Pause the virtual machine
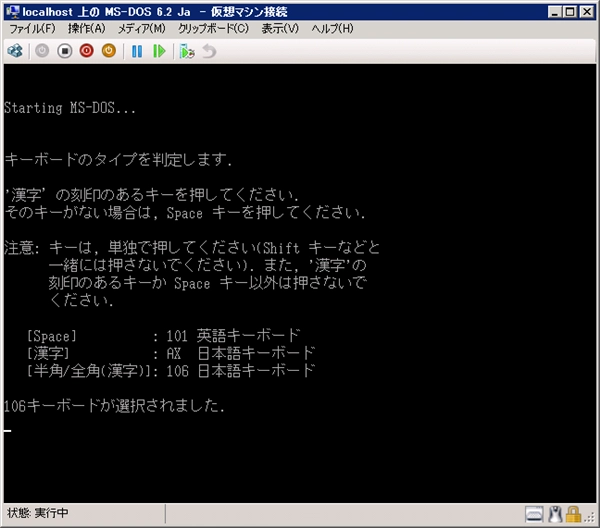This screenshot has height=528, width=600. [137, 51]
